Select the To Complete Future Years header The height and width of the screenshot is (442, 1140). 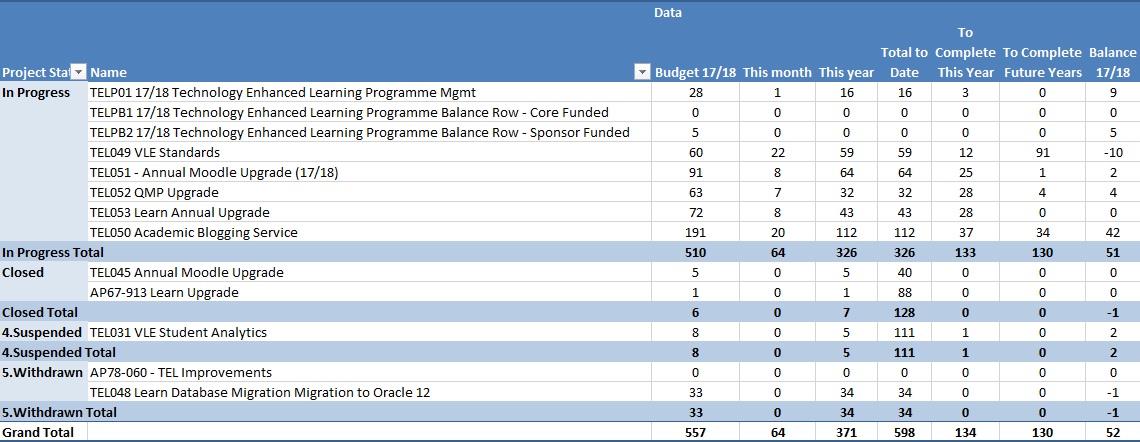tap(1042, 62)
